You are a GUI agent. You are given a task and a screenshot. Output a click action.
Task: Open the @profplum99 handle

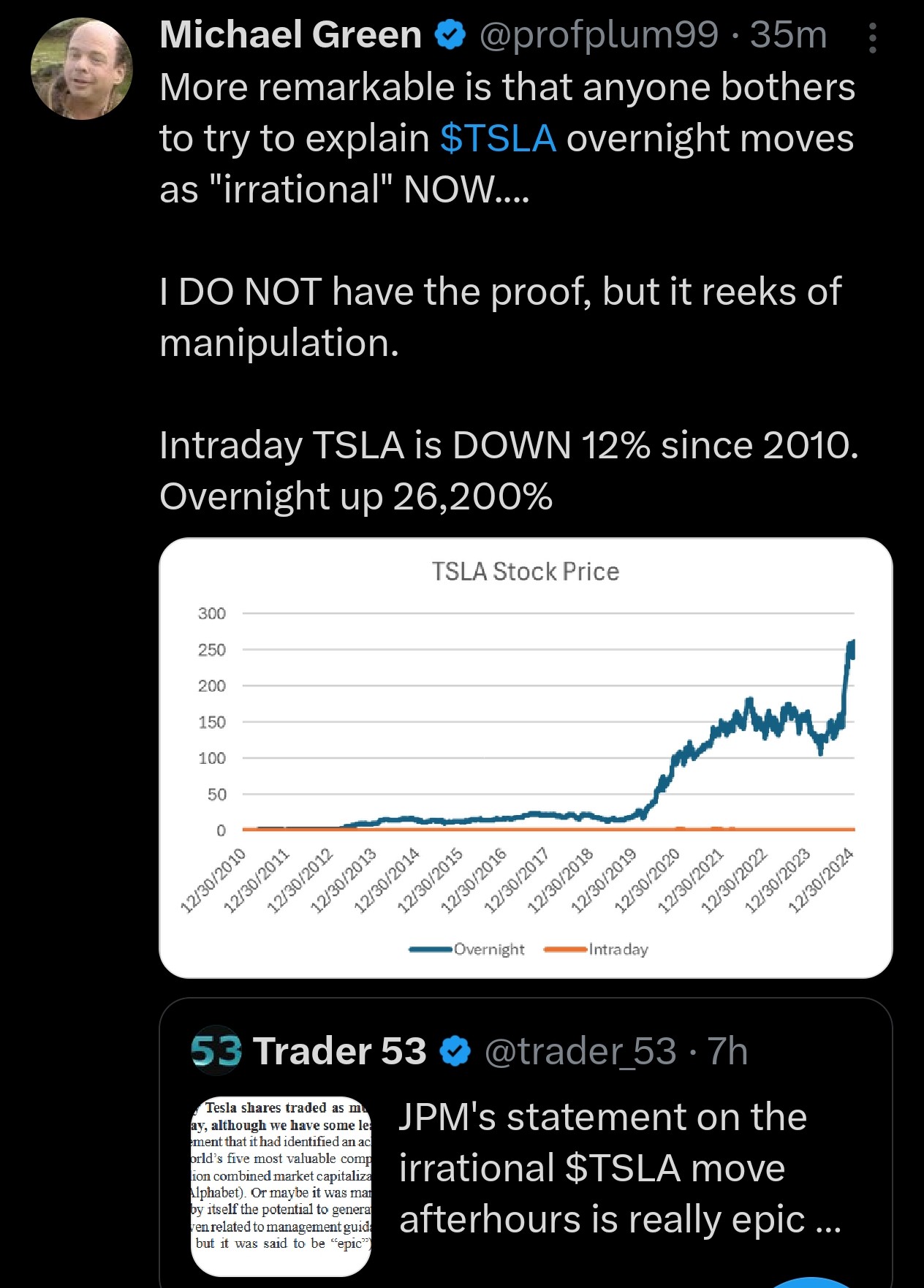click(x=599, y=34)
